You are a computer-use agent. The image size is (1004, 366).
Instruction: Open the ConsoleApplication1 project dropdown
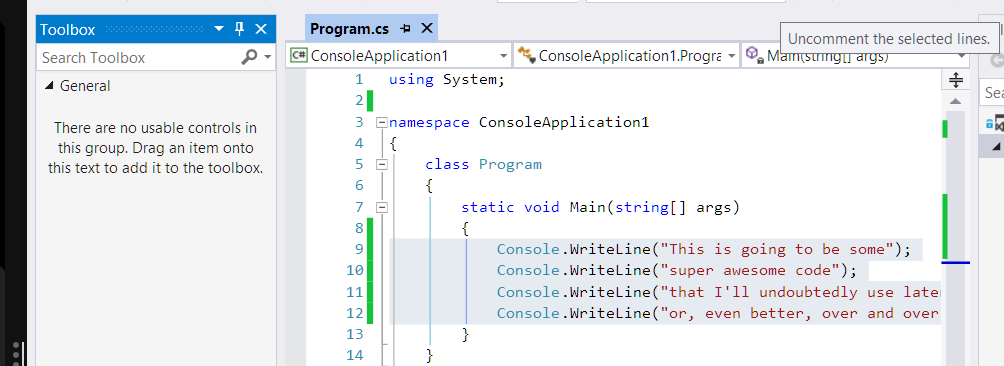click(x=399, y=55)
